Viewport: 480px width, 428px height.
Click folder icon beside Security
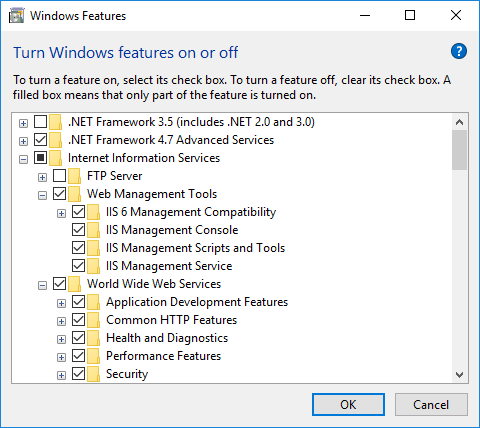click(93, 374)
